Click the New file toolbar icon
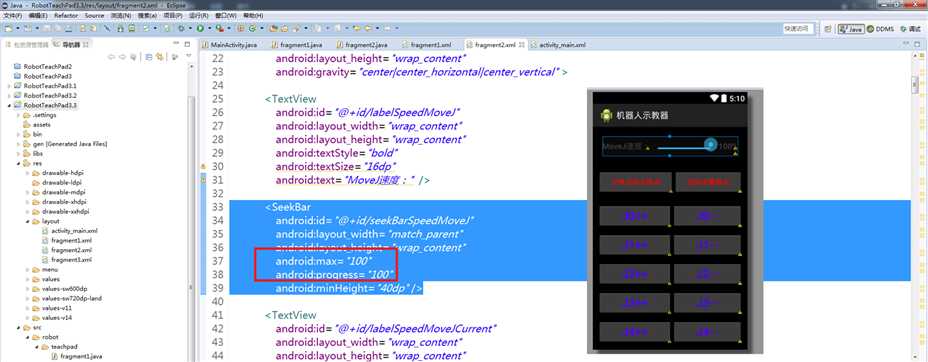 tap(9, 28)
